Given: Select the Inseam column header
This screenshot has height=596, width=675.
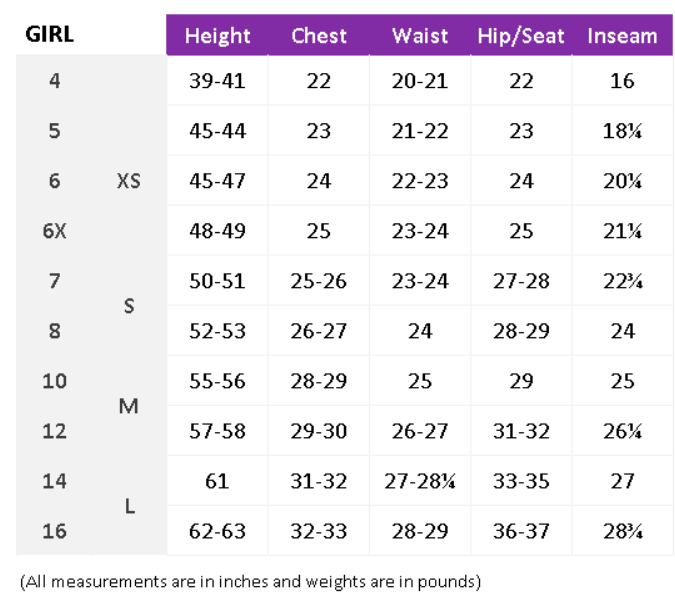Looking at the screenshot, I should click(x=622, y=36).
